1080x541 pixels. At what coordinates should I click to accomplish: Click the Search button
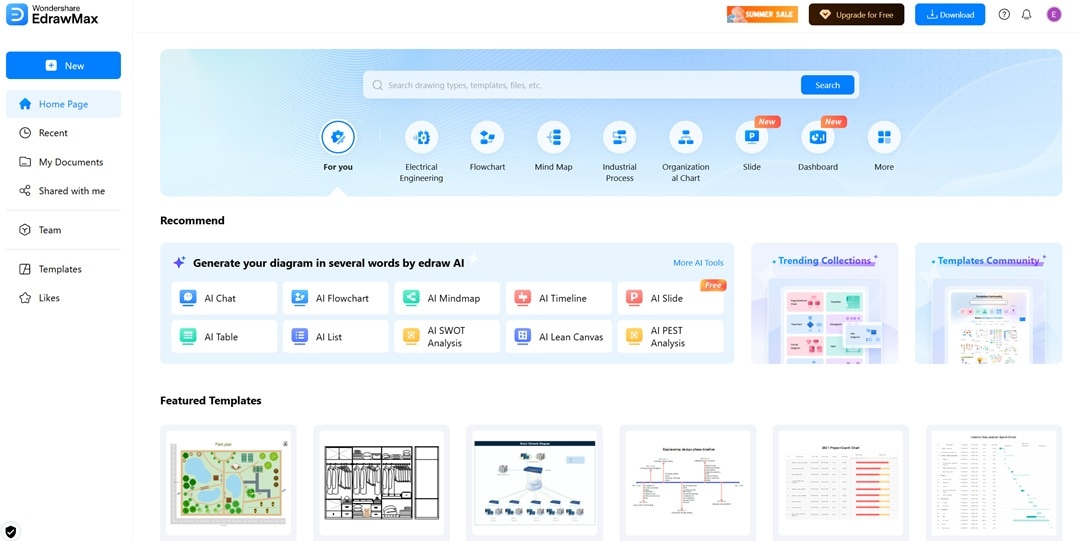827,85
